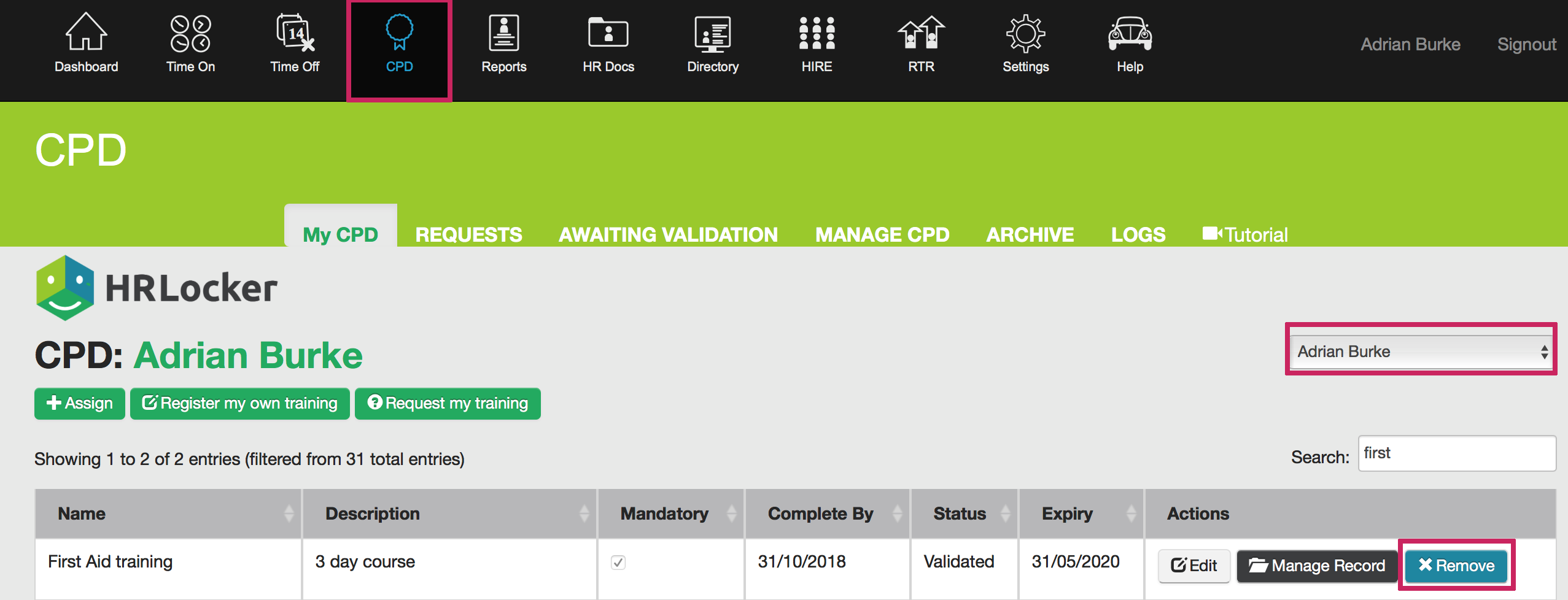Click the Search input field

[x=1456, y=454]
